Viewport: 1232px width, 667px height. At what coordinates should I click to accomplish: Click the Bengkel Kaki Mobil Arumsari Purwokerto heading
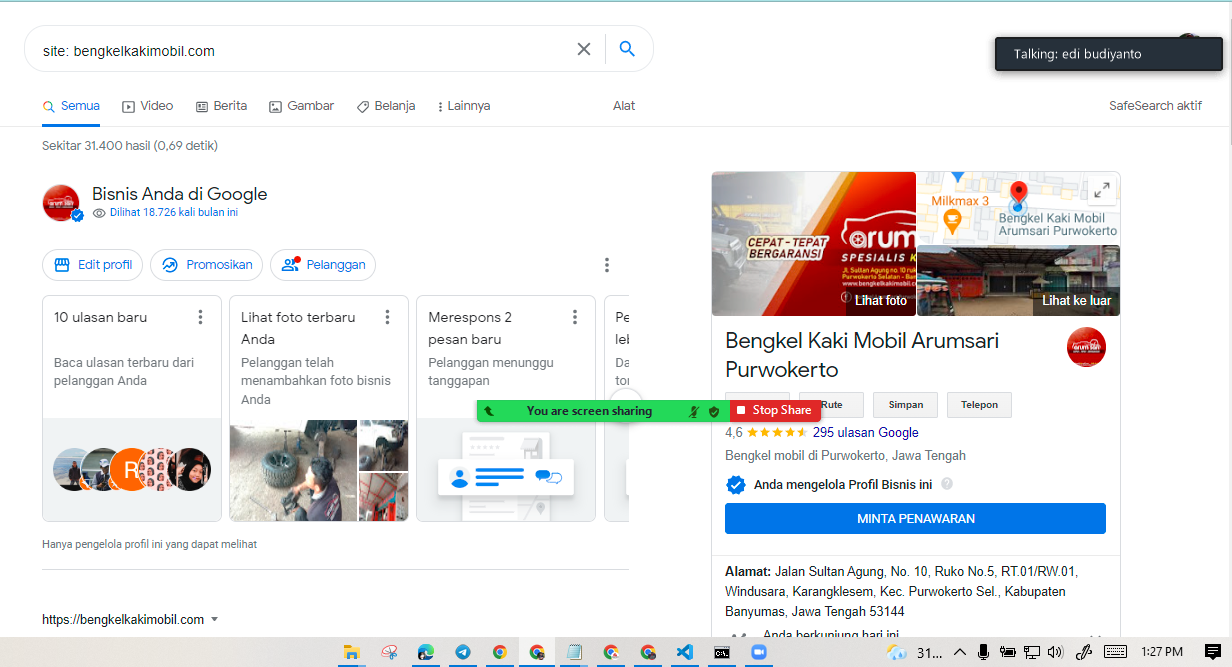pyautogui.click(x=862, y=355)
